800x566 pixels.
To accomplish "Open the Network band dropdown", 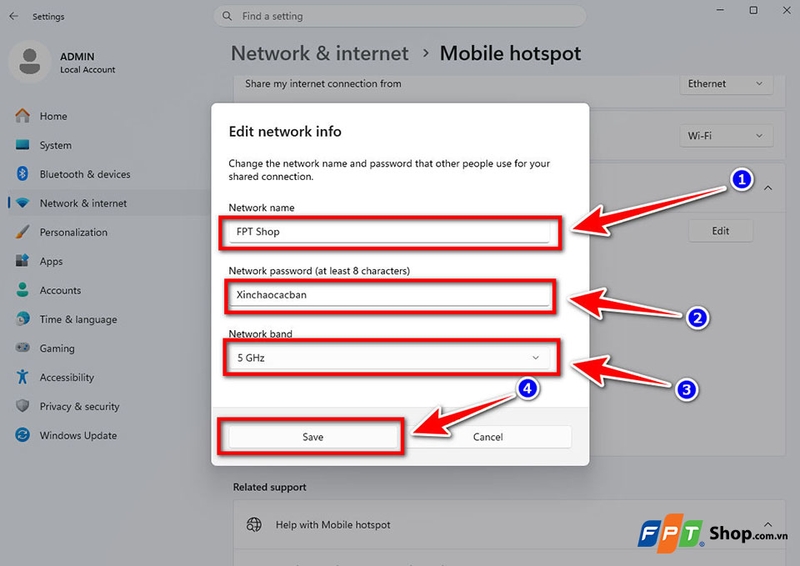I will [389, 358].
